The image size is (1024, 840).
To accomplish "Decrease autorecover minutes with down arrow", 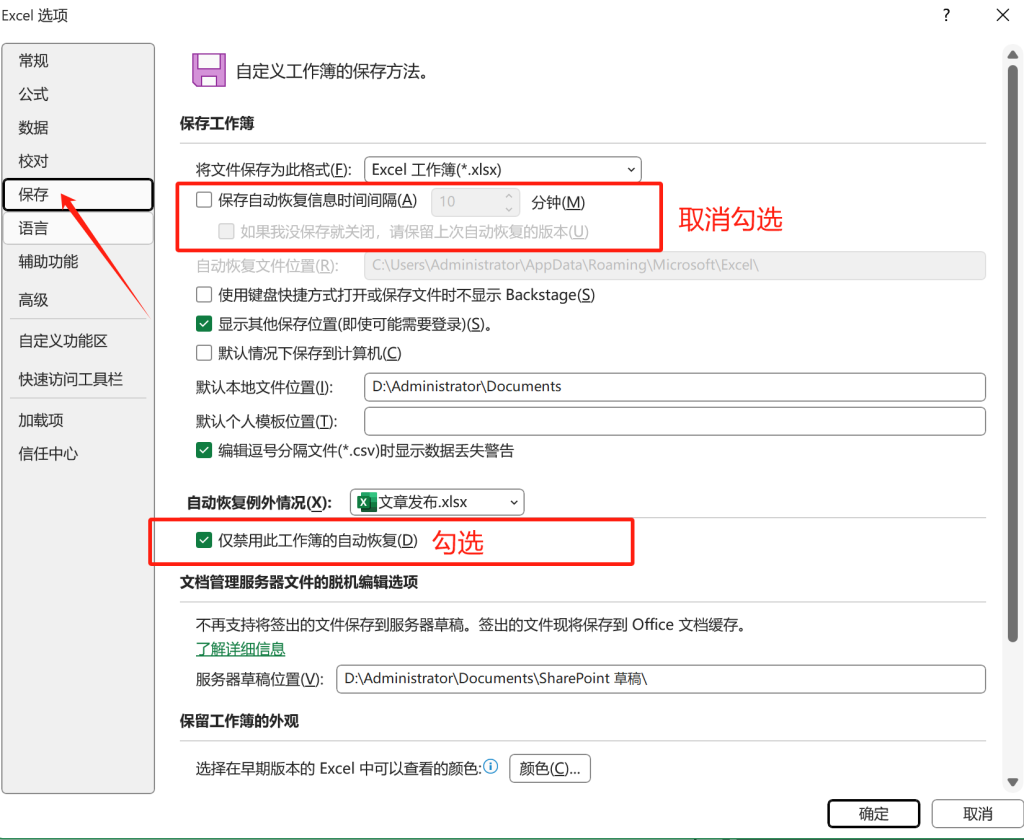I will click(509, 208).
